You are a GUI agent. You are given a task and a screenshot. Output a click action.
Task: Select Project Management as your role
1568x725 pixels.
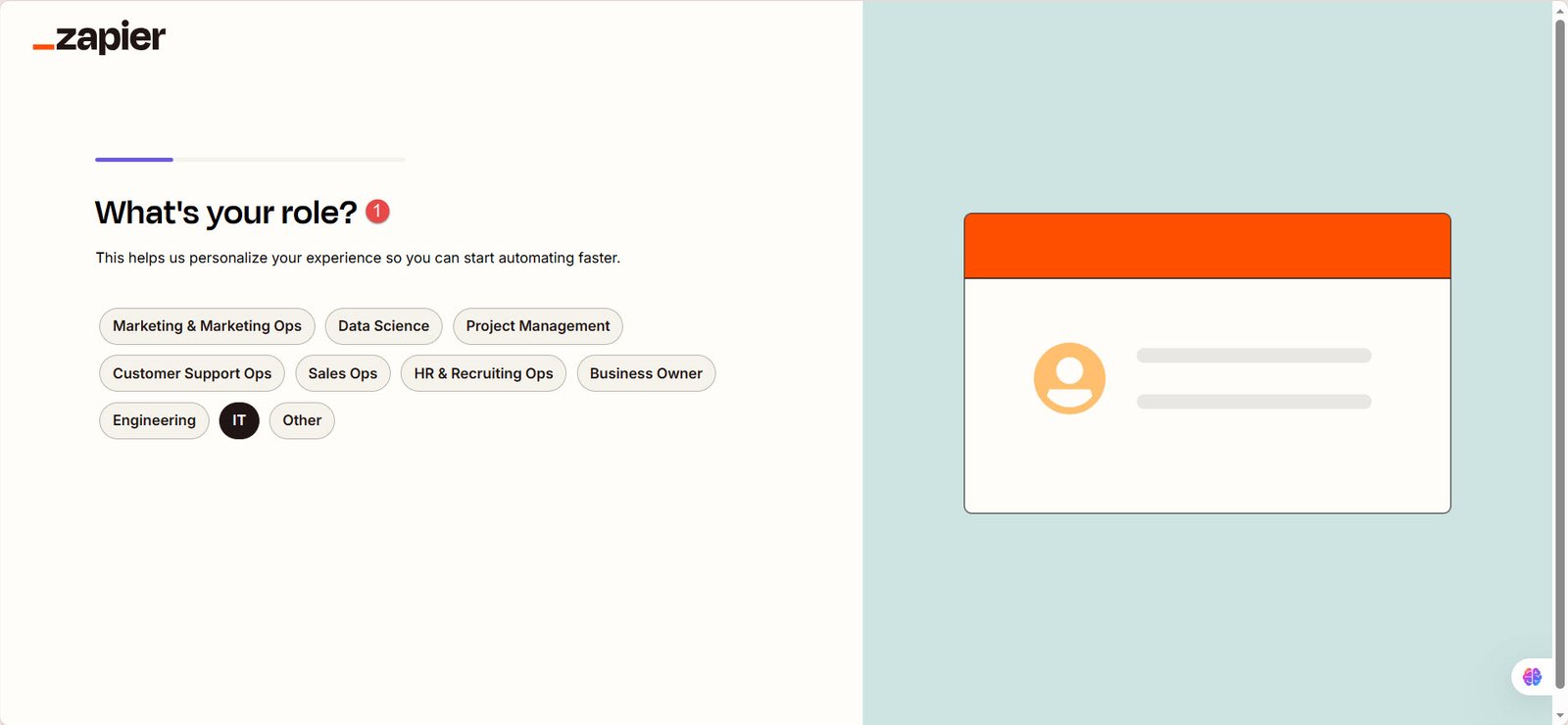[x=537, y=326]
